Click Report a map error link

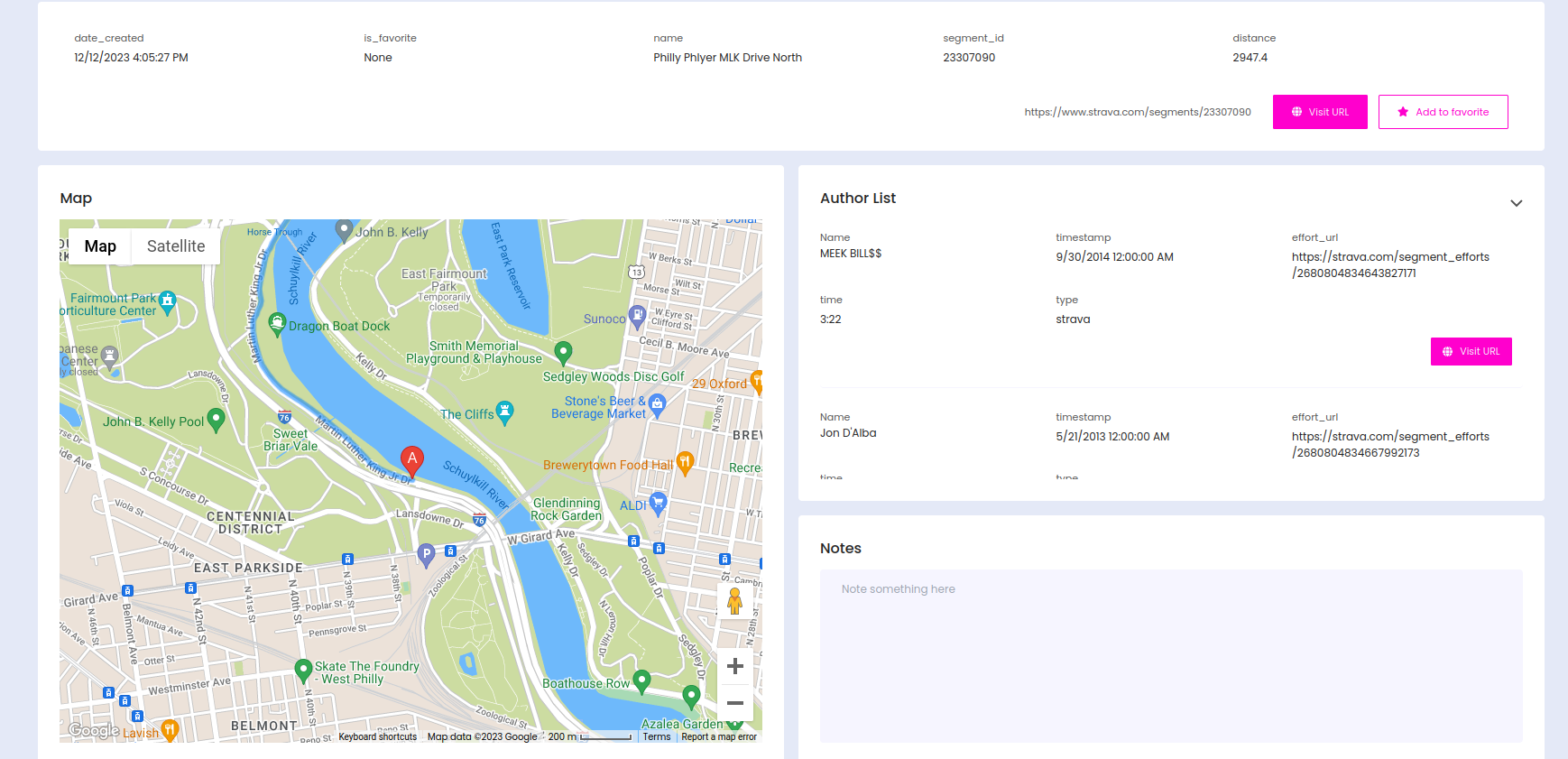click(719, 736)
